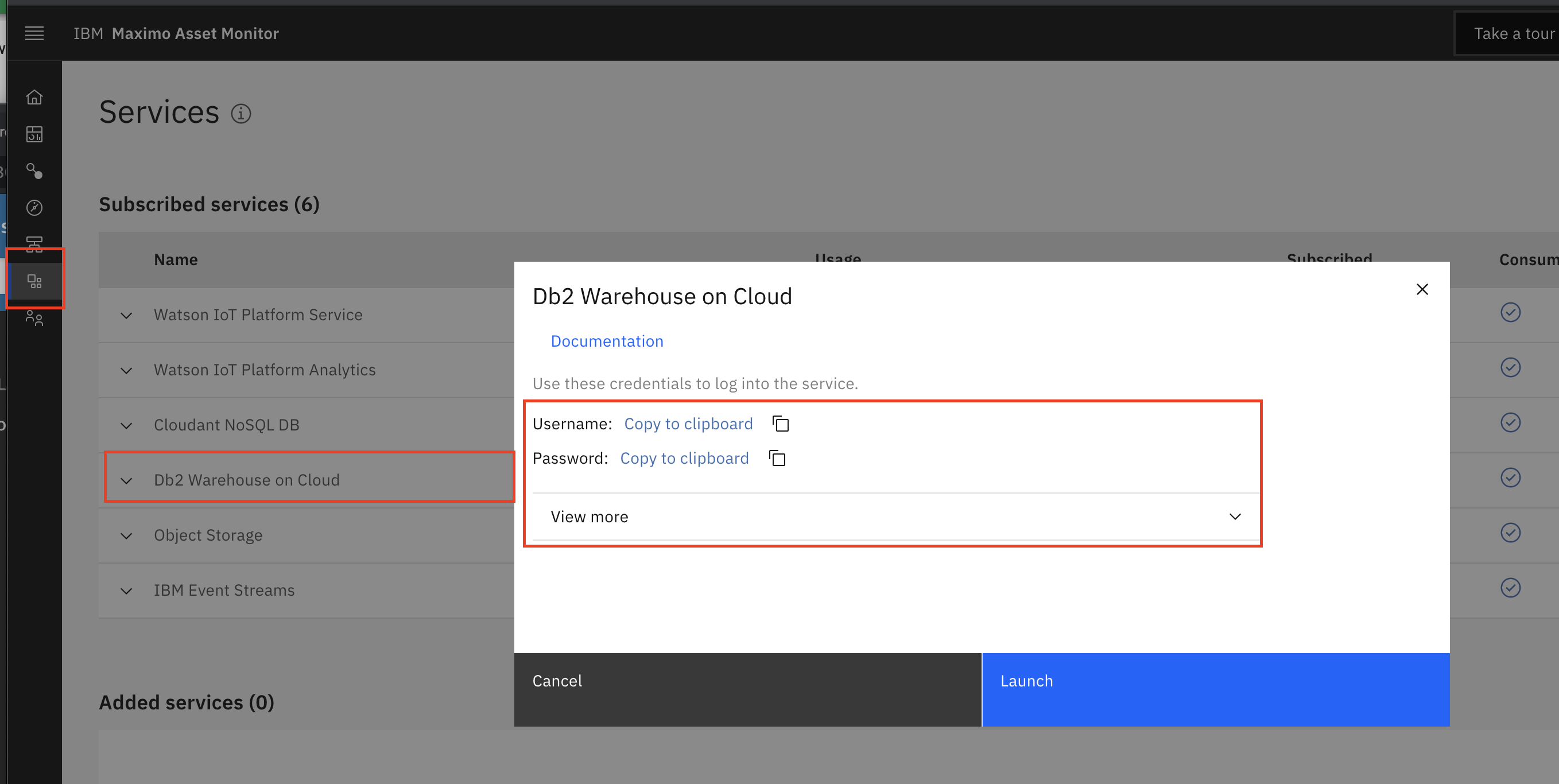1559x784 pixels.
Task: Select the Services icon in the sidebar
Action: click(x=34, y=281)
